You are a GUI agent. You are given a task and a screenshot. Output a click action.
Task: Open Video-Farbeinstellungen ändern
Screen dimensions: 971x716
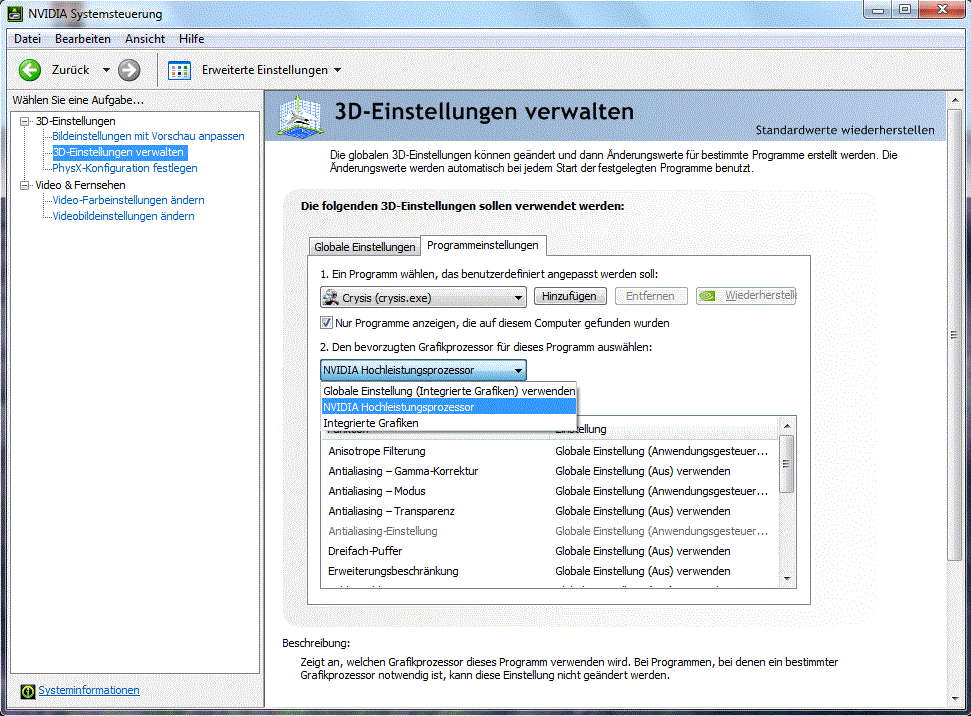pos(128,200)
